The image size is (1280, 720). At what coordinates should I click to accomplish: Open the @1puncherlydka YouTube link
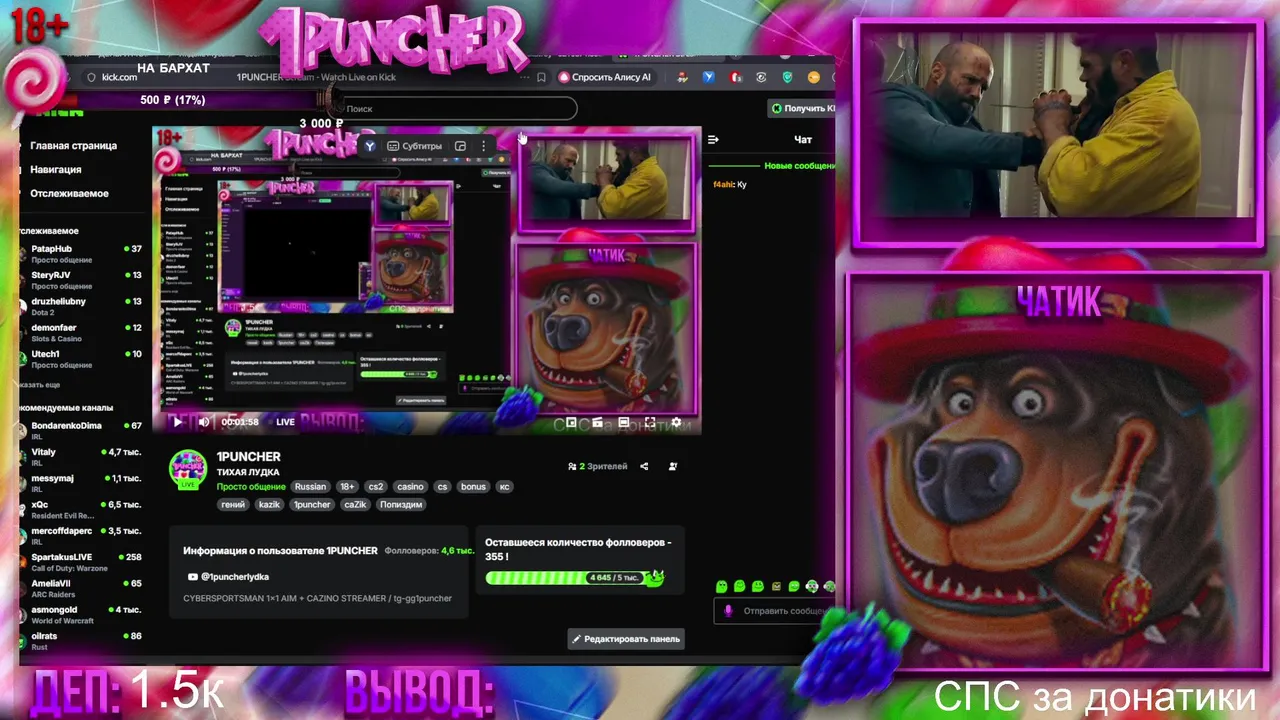pos(229,577)
